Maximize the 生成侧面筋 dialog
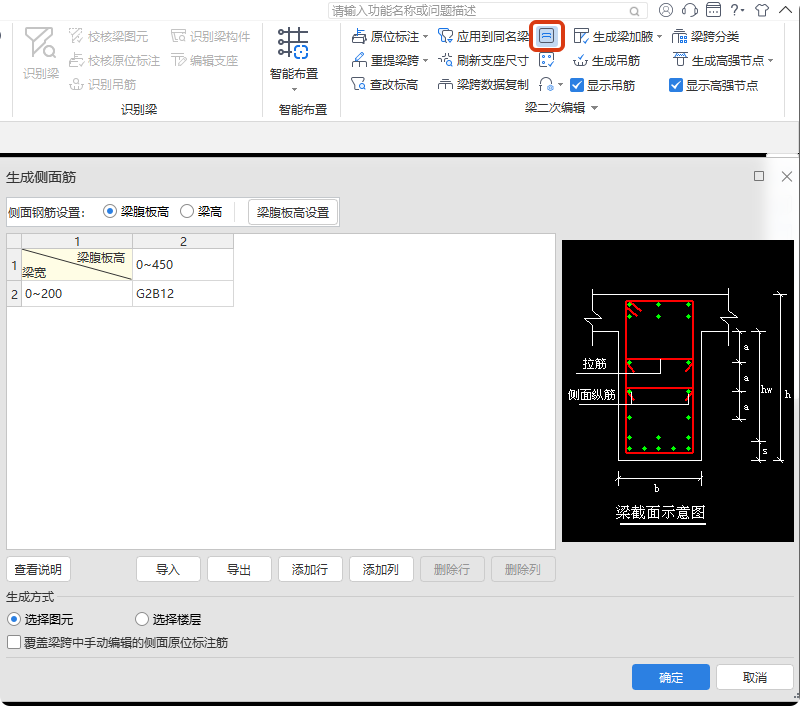Viewport: 800px width, 706px height. pyautogui.click(x=759, y=176)
